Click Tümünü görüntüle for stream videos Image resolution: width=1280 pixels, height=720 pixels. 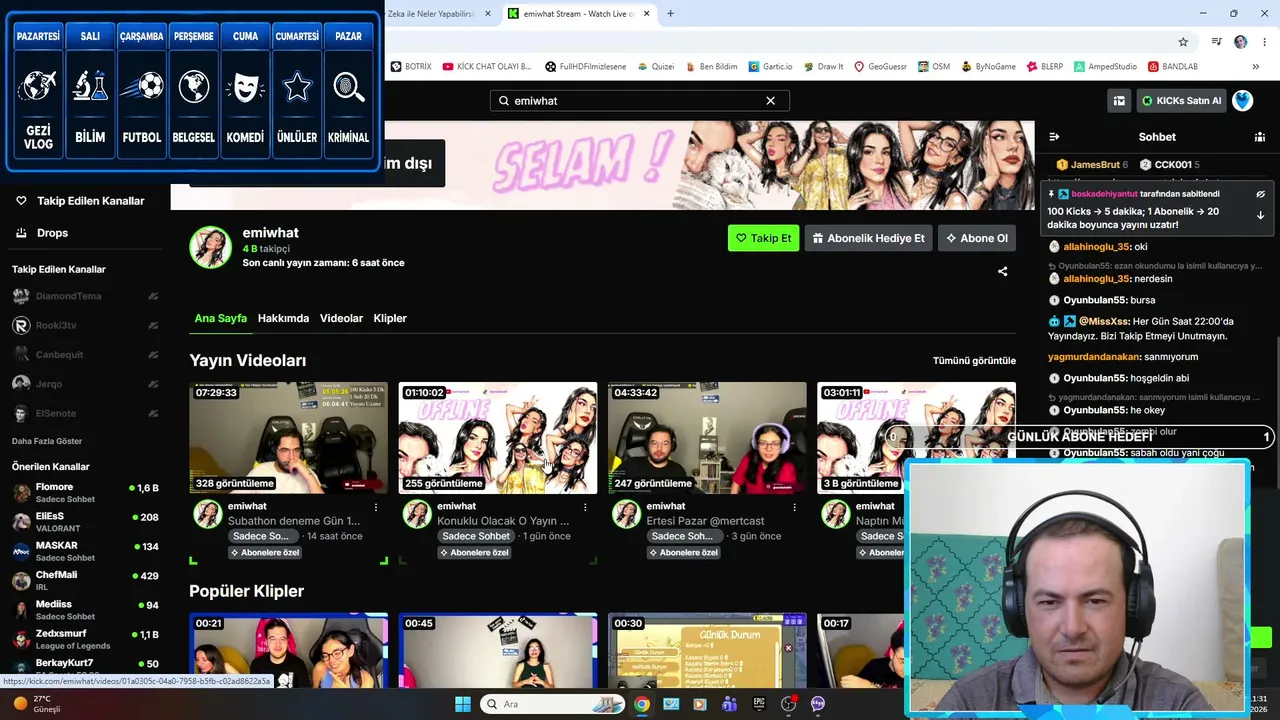pos(974,361)
